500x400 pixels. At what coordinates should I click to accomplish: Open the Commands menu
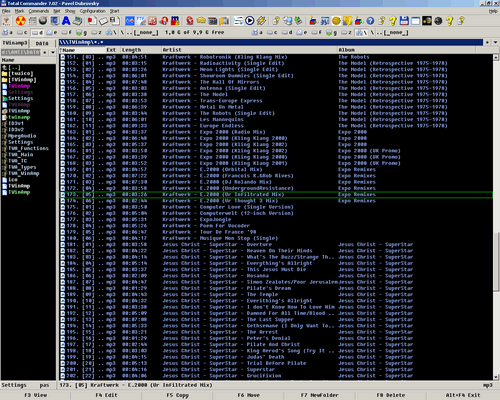tap(39, 11)
